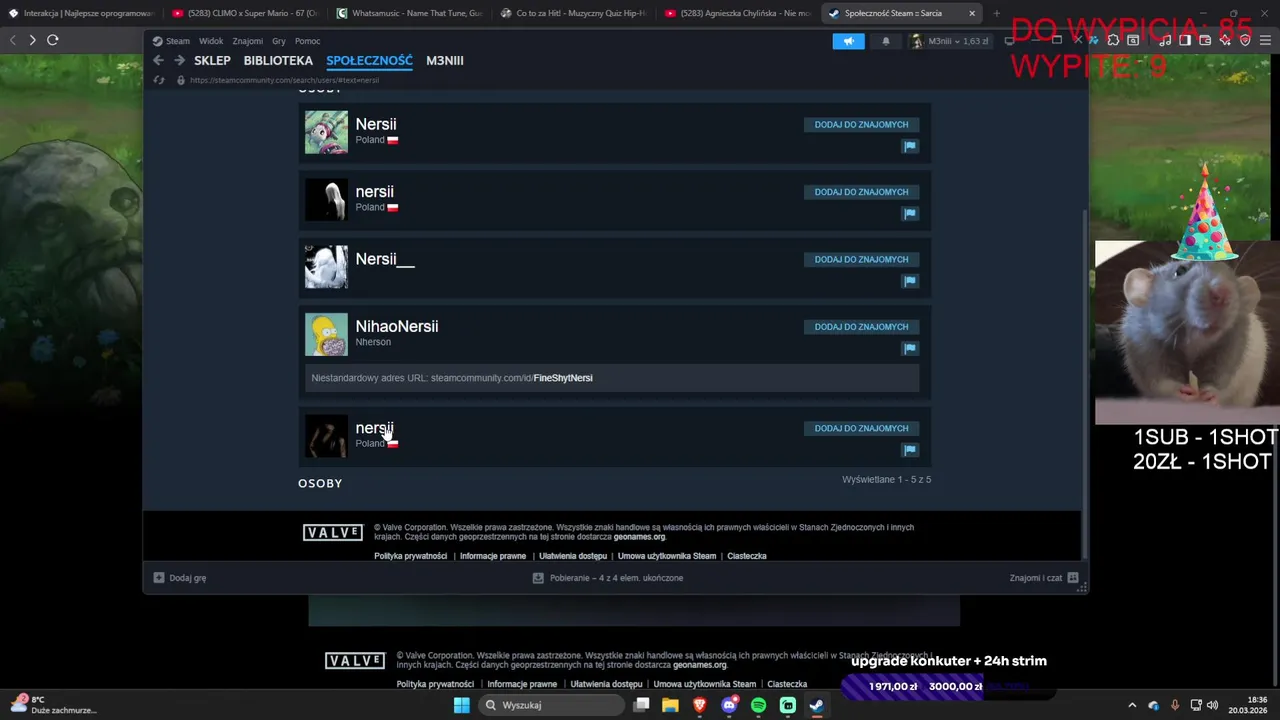Open NihaoNersii profile name link
Screen dimensions: 1280x720
click(x=397, y=326)
